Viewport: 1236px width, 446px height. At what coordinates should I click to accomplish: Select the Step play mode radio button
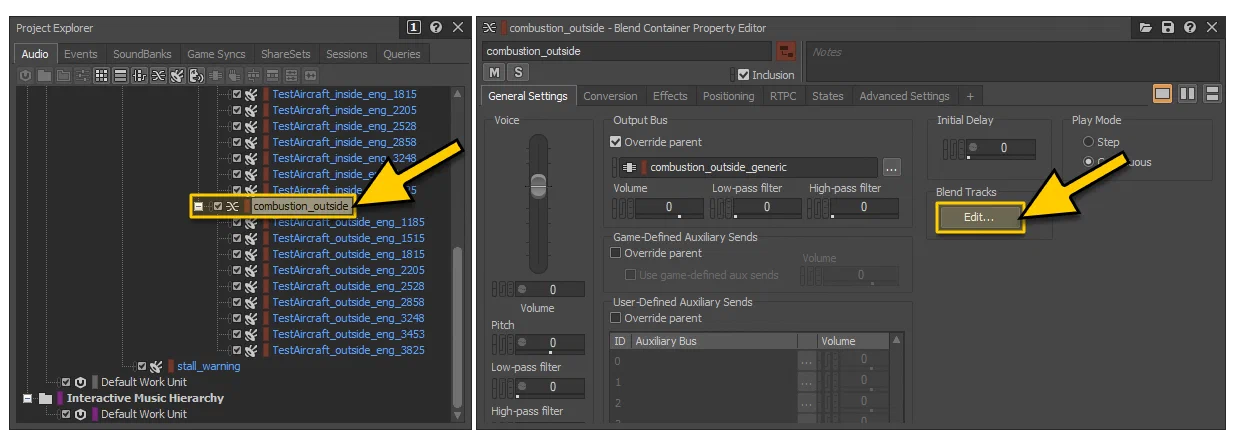pos(1088,142)
